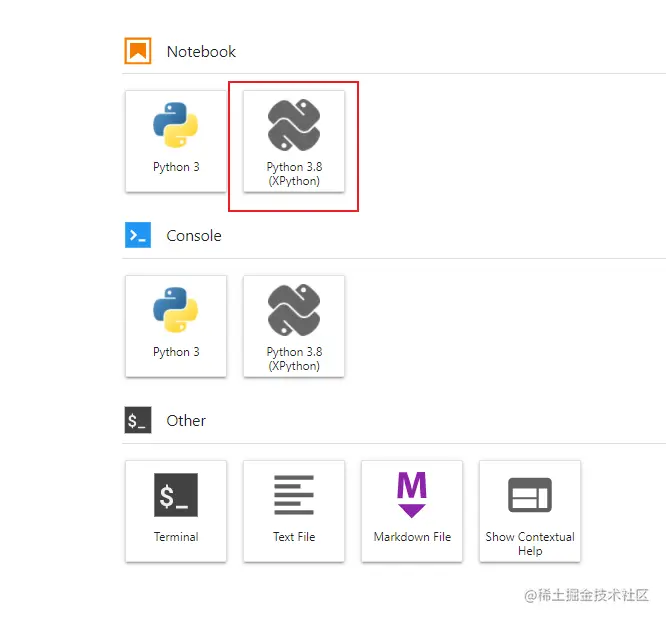This screenshot has height=620, width=666.
Task: Click the Python 3.8 (XPython) label under Console
Action: pos(294,359)
